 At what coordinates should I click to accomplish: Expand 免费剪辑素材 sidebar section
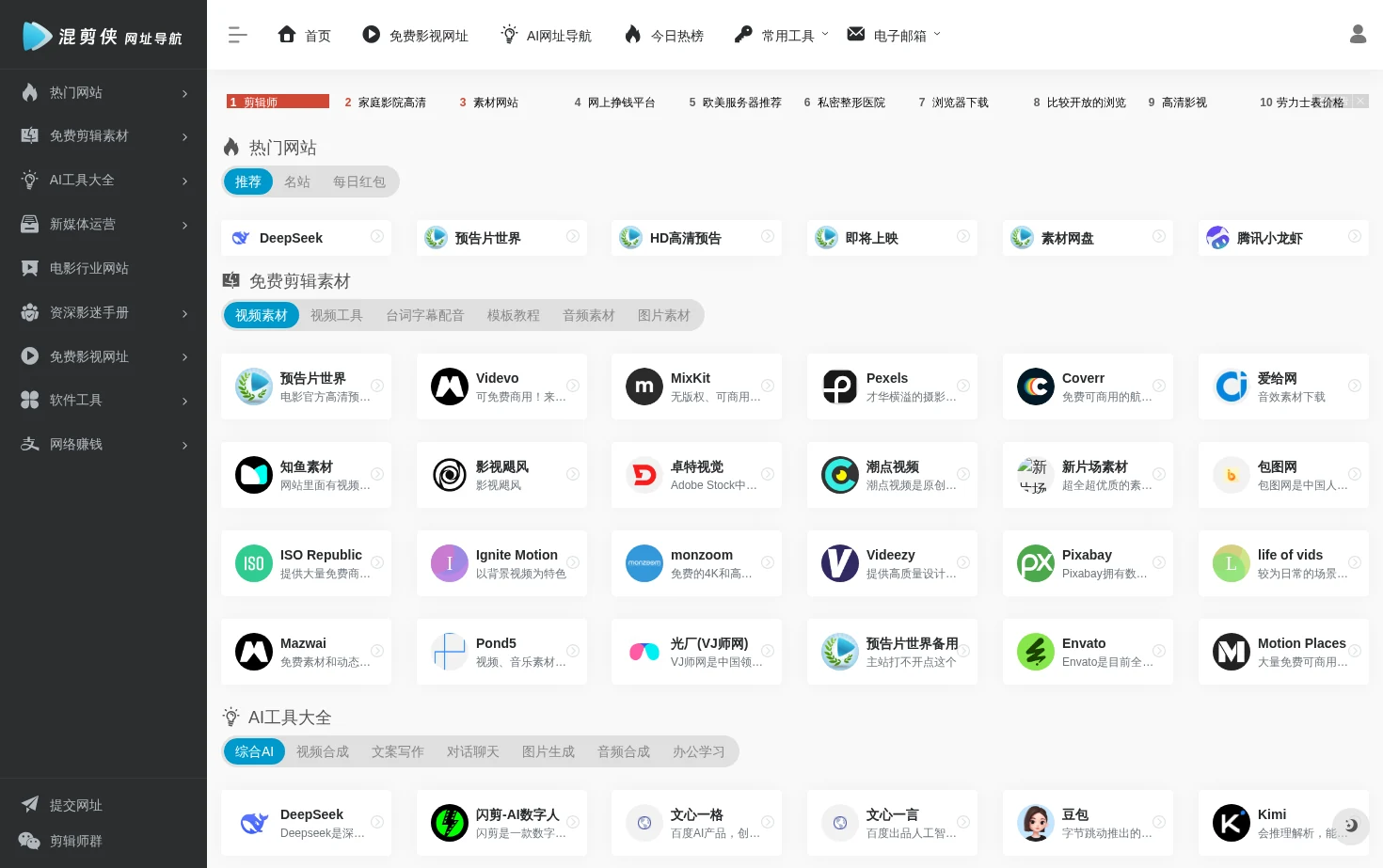tap(184, 136)
